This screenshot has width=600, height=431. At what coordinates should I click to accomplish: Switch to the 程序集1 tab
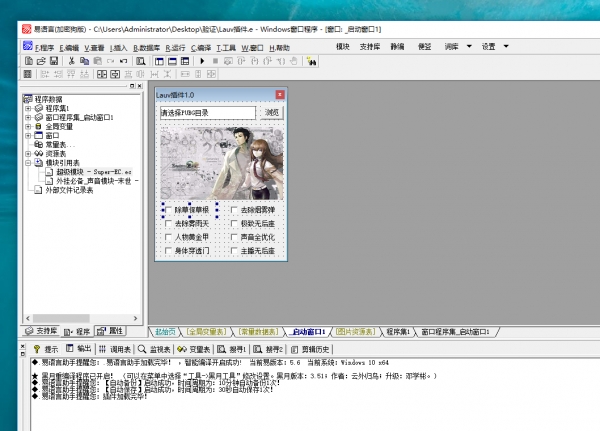(398, 331)
